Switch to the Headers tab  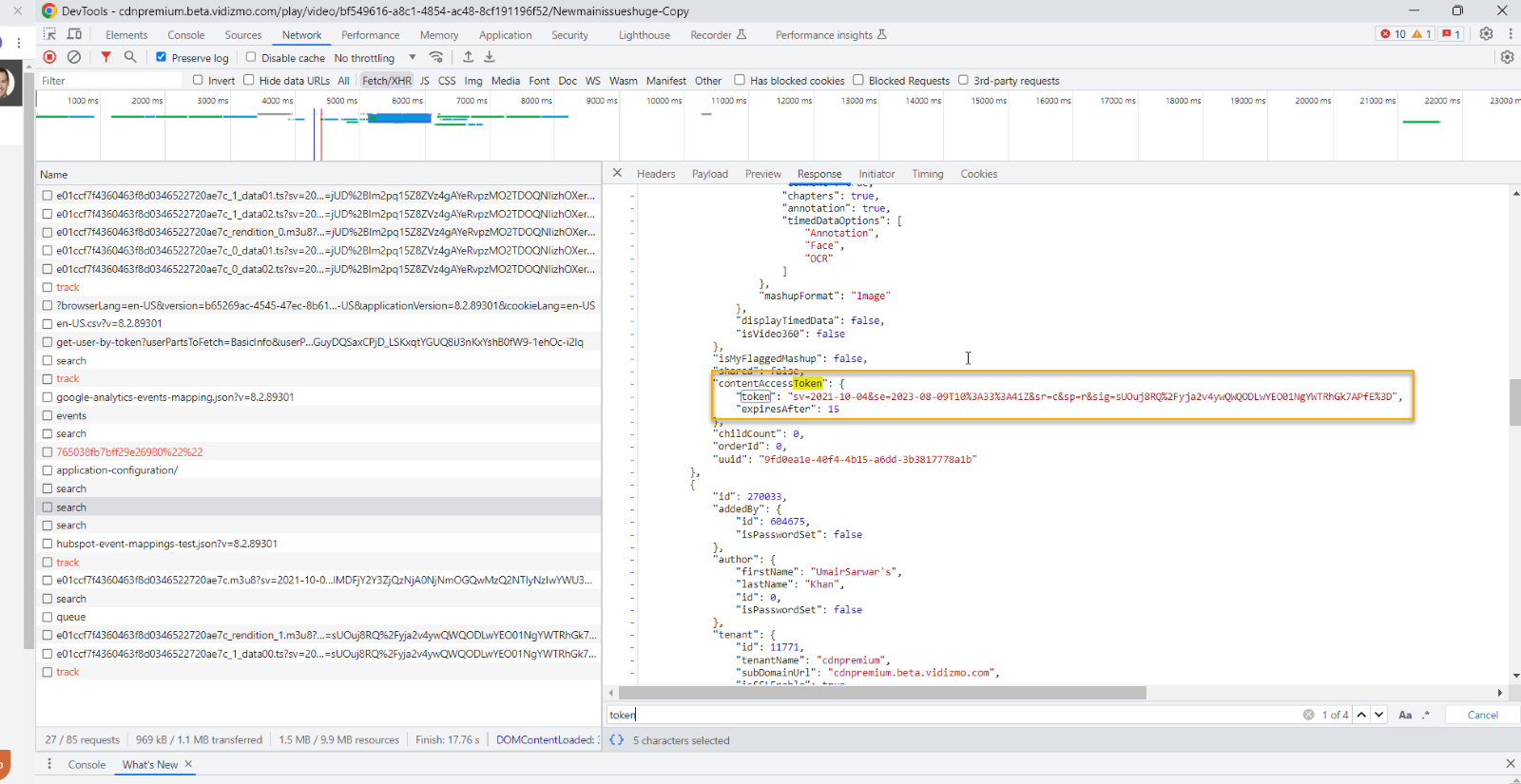655,174
